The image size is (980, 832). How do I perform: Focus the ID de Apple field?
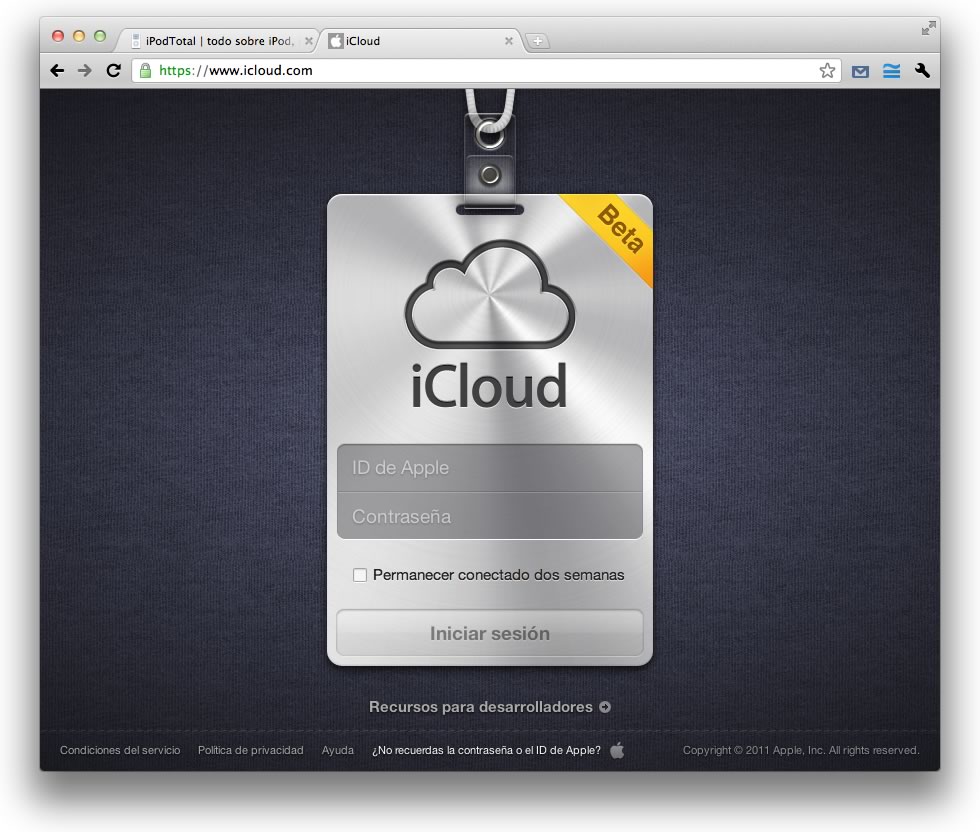[x=489, y=468]
